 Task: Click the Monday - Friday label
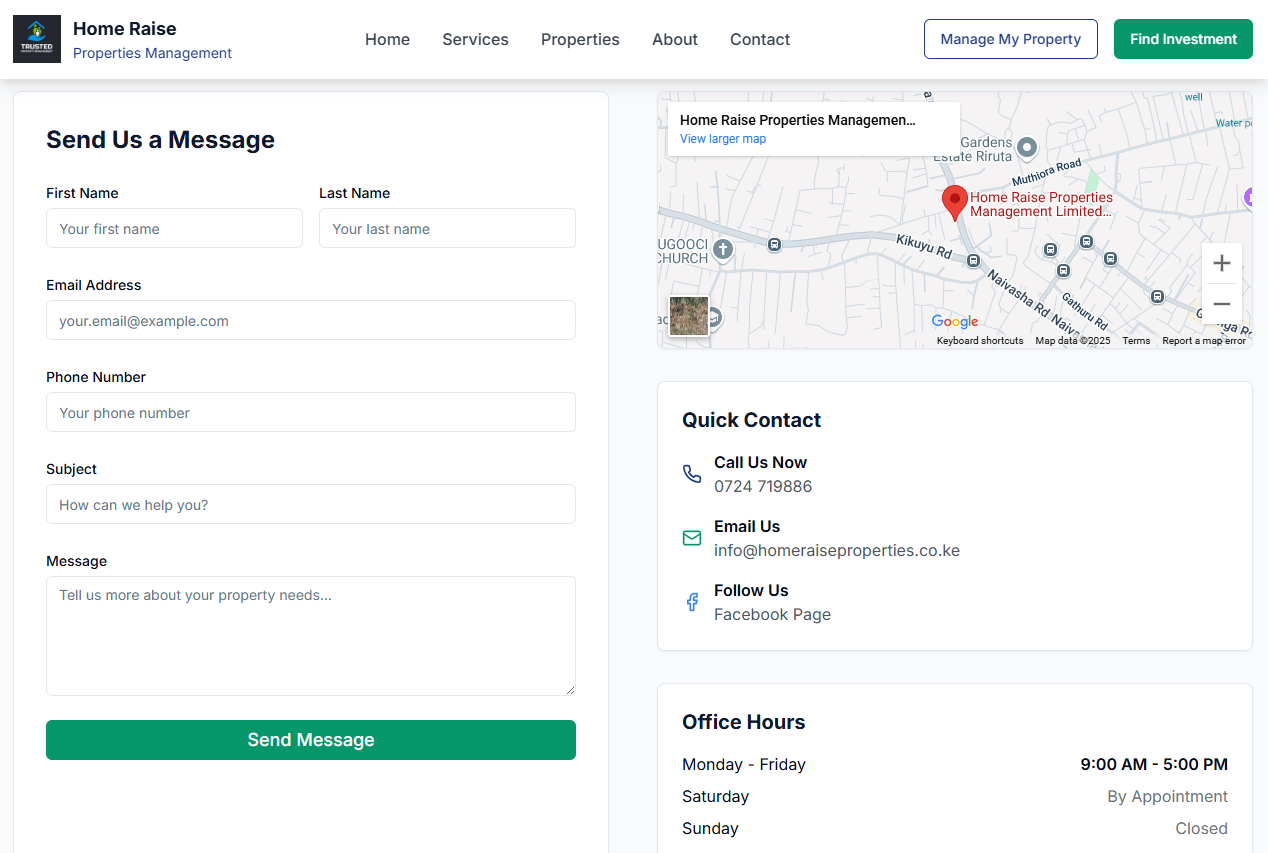click(744, 764)
